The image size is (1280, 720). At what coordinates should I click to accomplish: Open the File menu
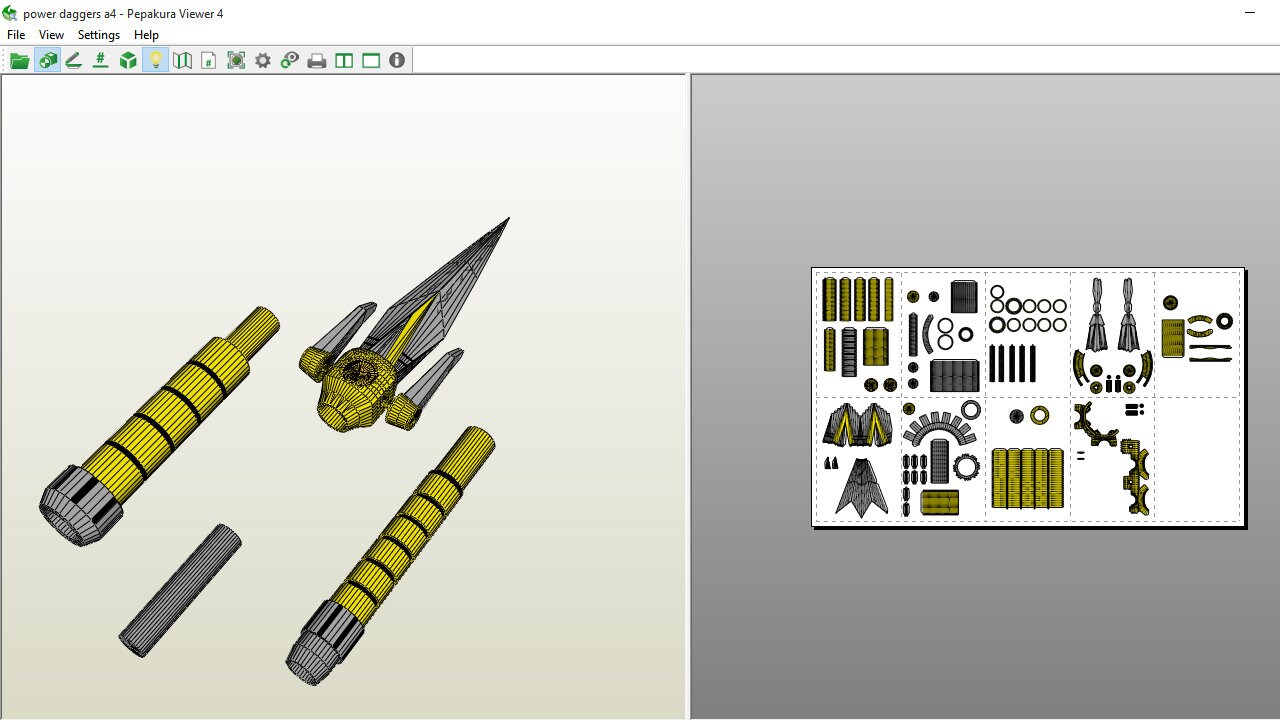pyautogui.click(x=15, y=34)
